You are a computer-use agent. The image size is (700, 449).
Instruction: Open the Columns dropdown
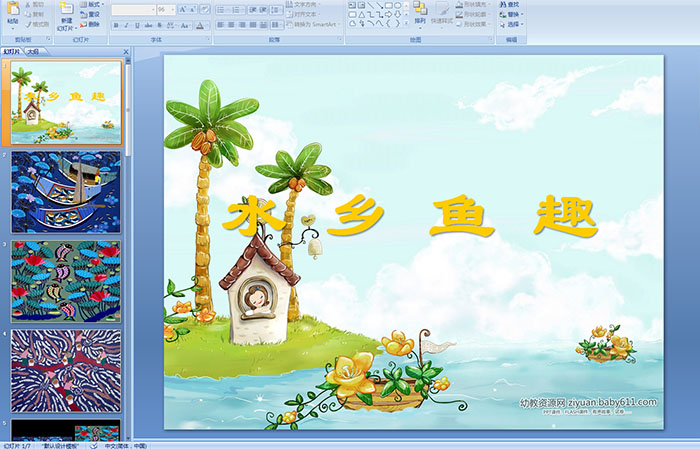pos(276,25)
